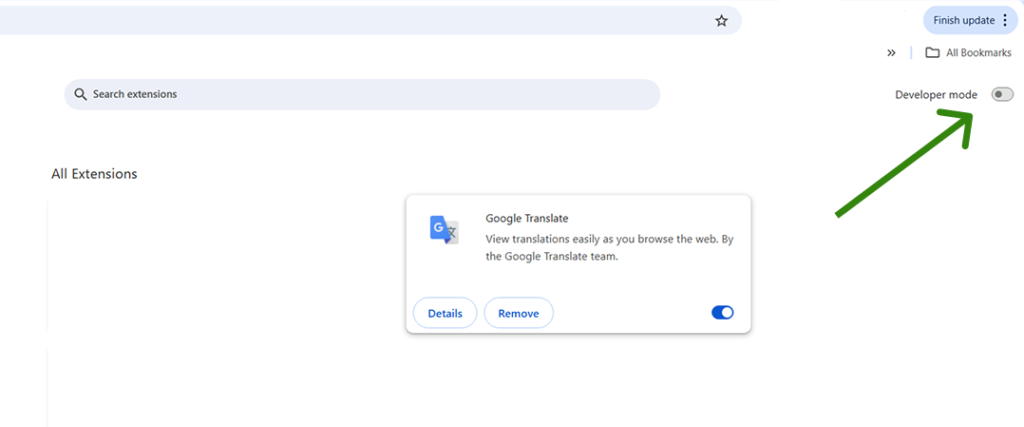
Task: Click the Google Translate extension title
Action: pyautogui.click(x=526, y=218)
